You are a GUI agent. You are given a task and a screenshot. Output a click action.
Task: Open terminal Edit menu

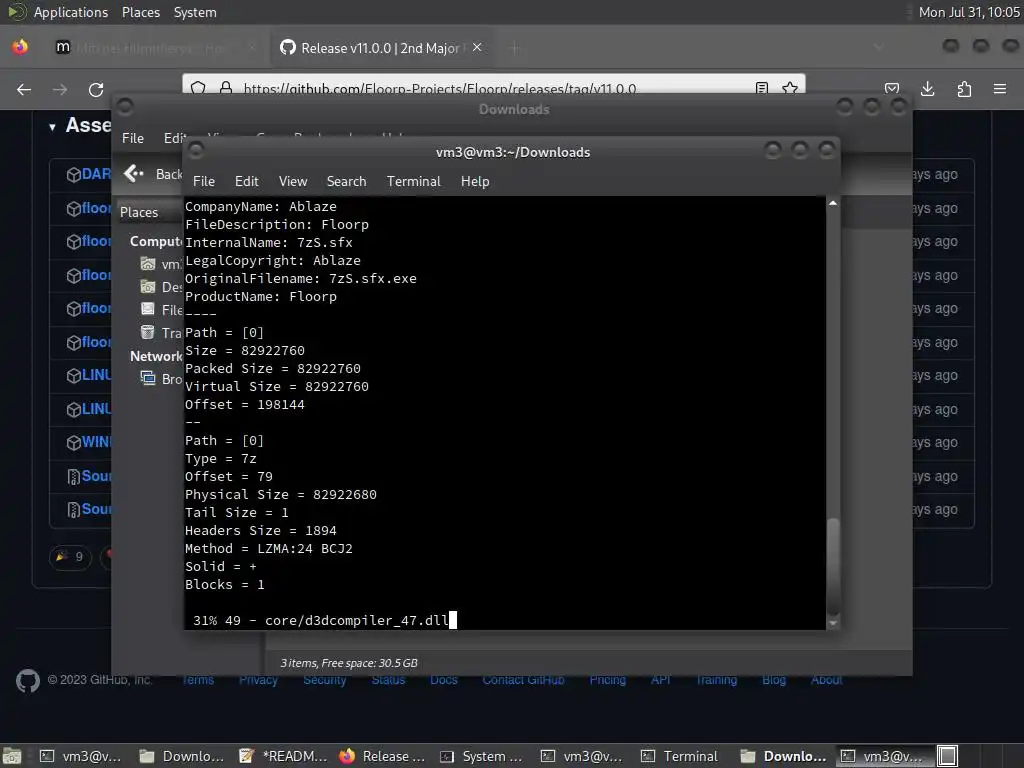(x=246, y=182)
